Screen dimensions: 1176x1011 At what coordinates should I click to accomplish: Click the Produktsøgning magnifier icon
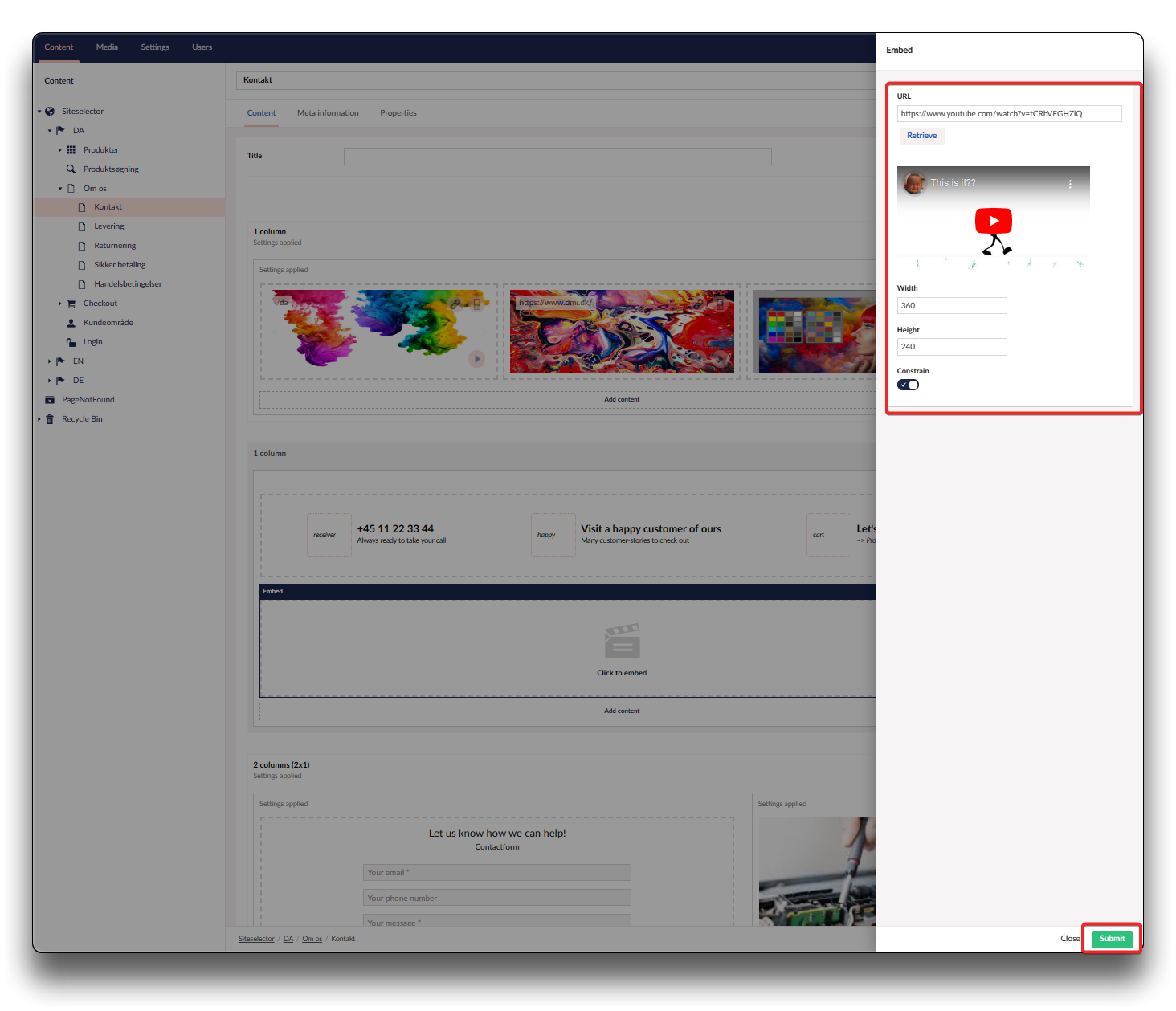tap(71, 169)
